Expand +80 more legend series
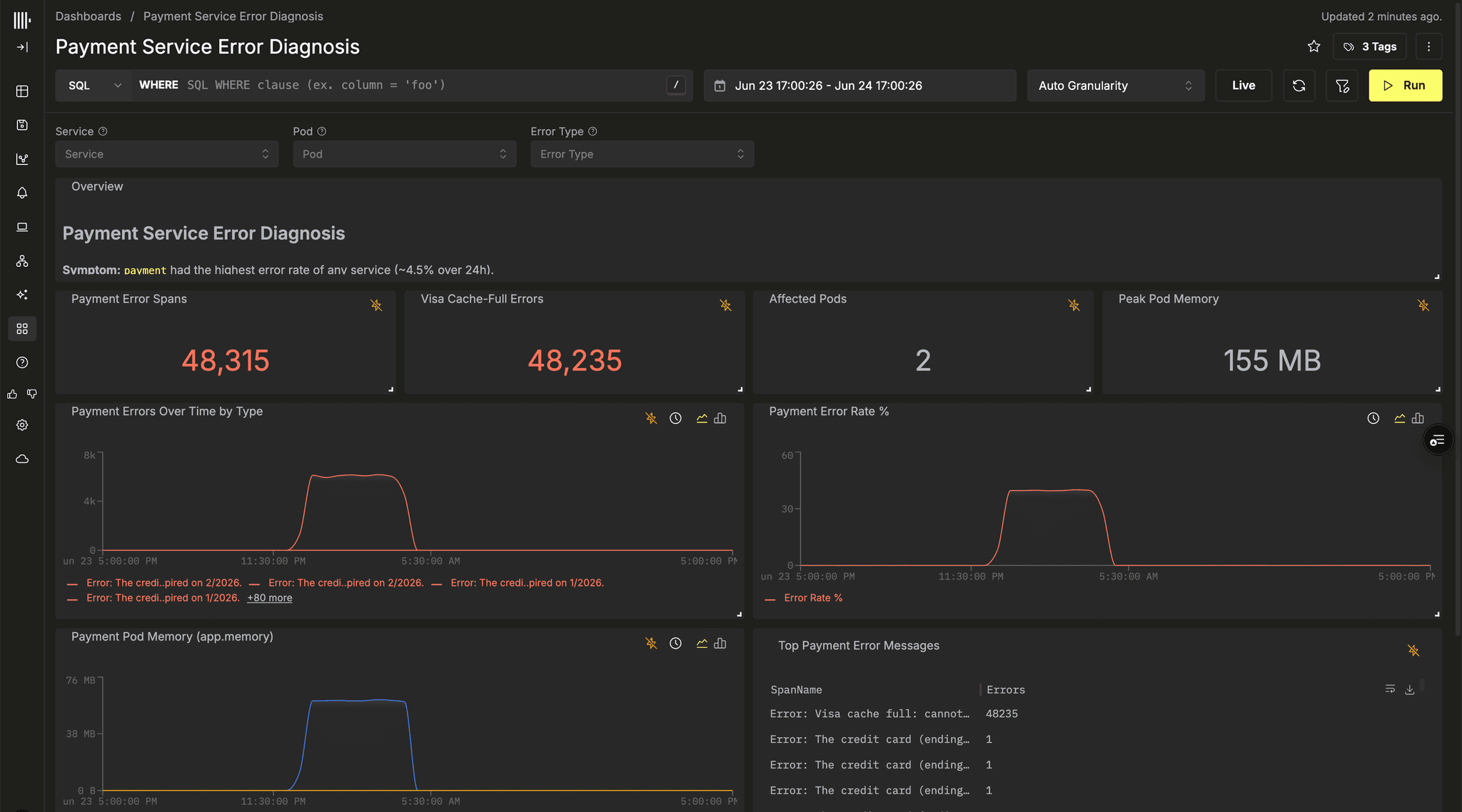This screenshot has width=1462, height=812. (269, 598)
